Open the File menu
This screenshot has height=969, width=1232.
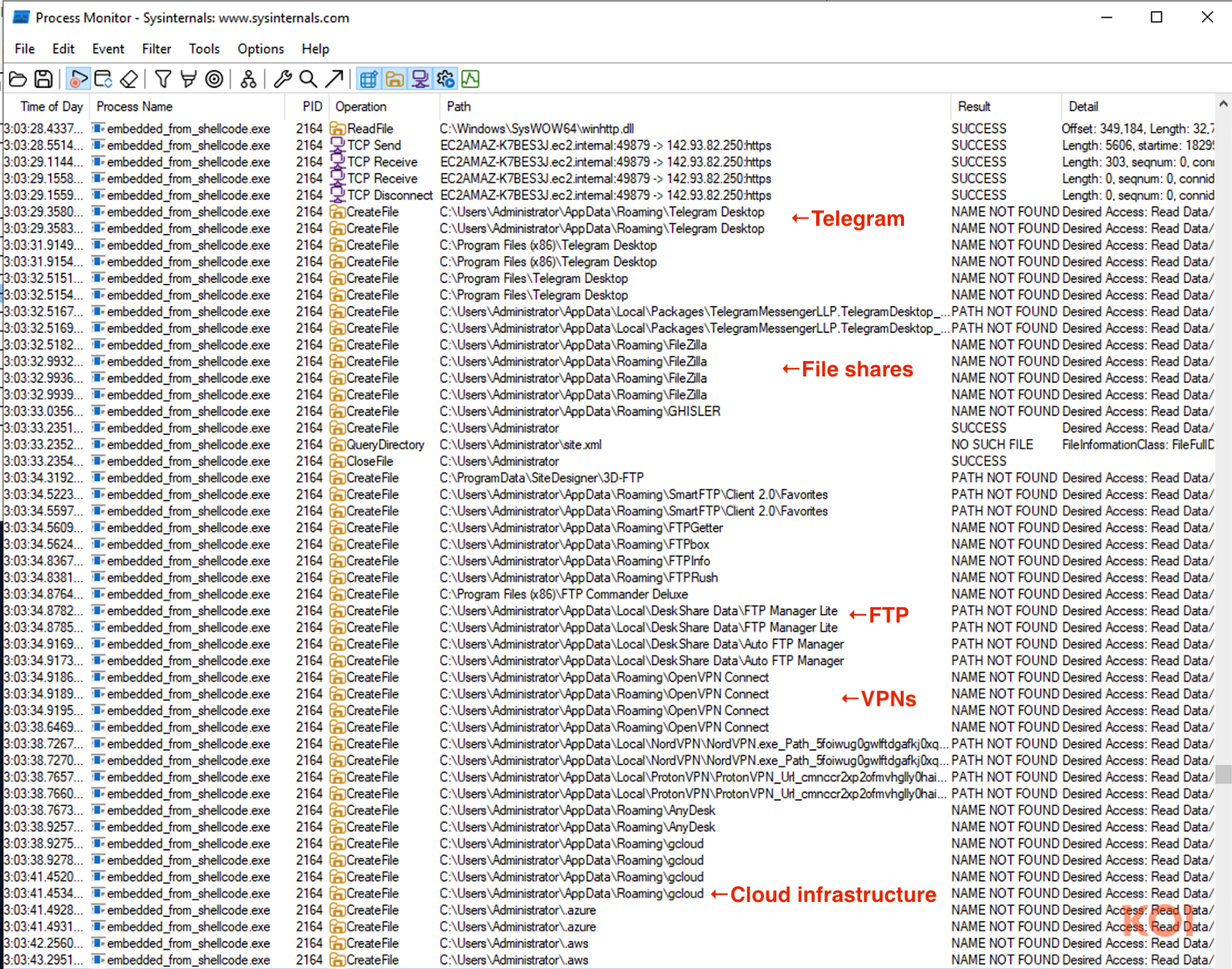coord(25,48)
